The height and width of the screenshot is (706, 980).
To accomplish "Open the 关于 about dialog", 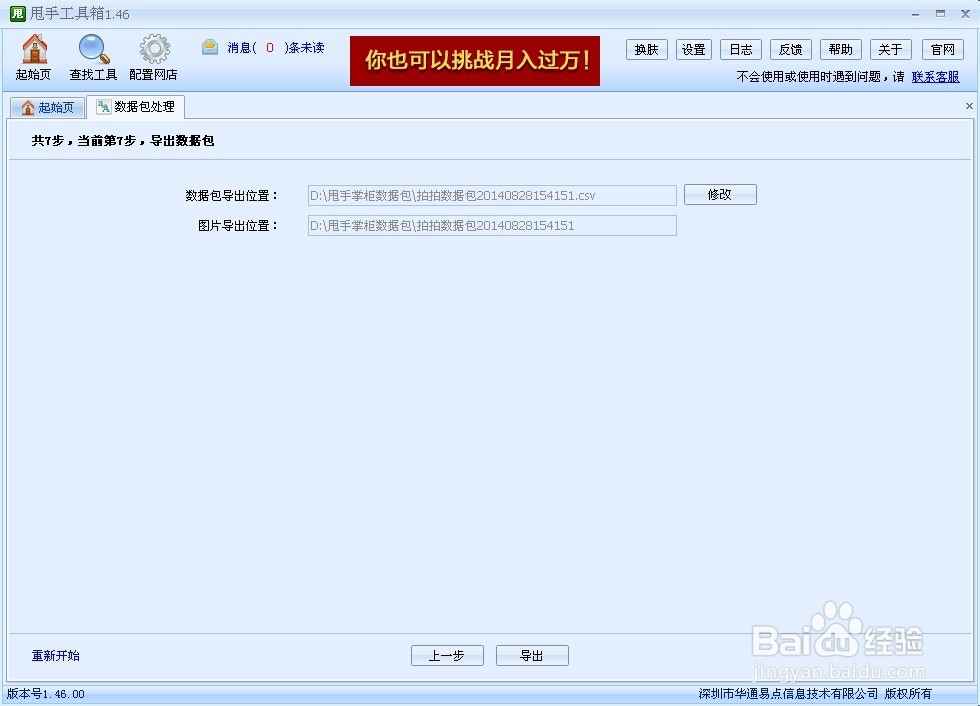I will [890, 49].
